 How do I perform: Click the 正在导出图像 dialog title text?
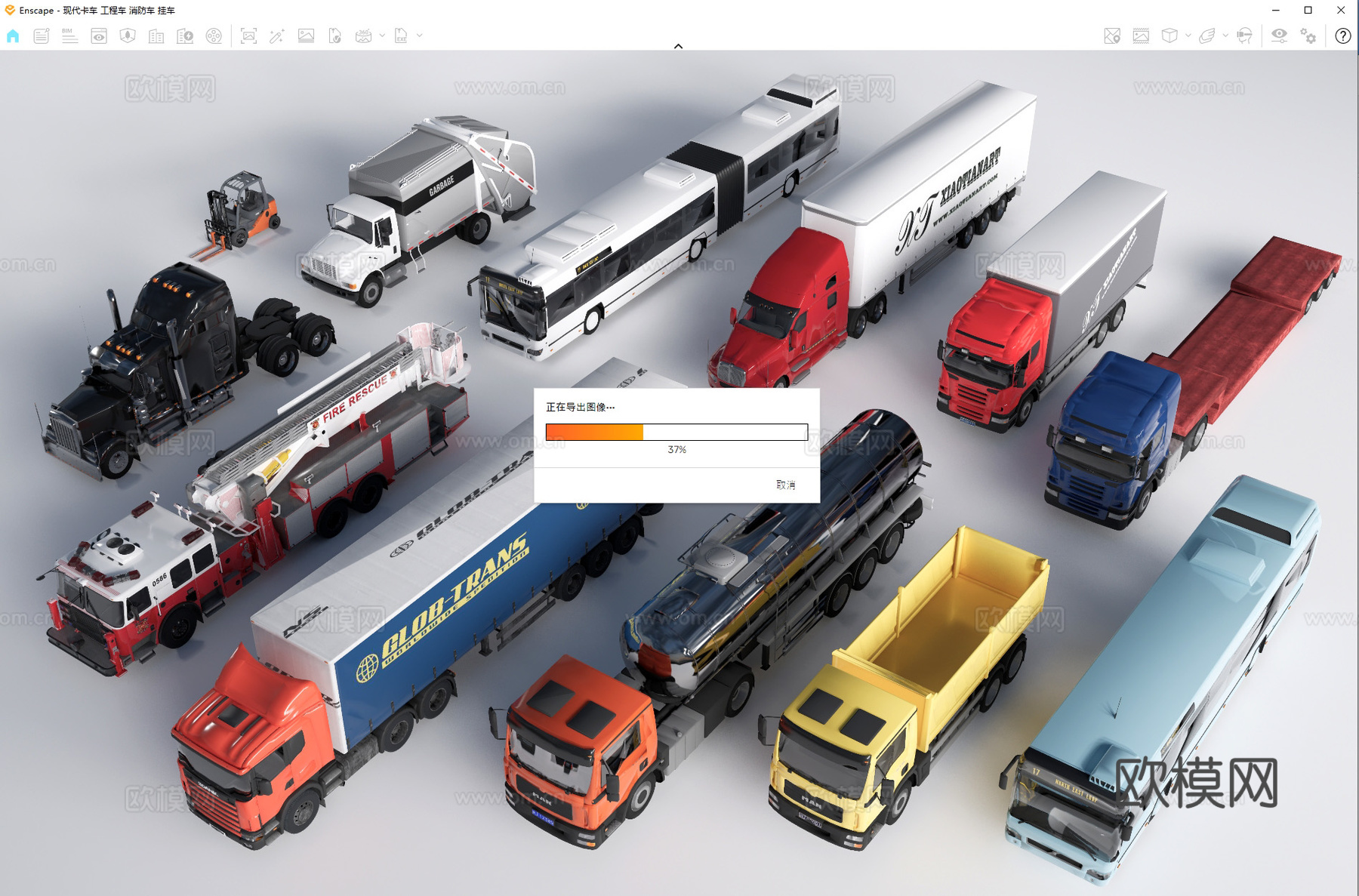click(580, 407)
